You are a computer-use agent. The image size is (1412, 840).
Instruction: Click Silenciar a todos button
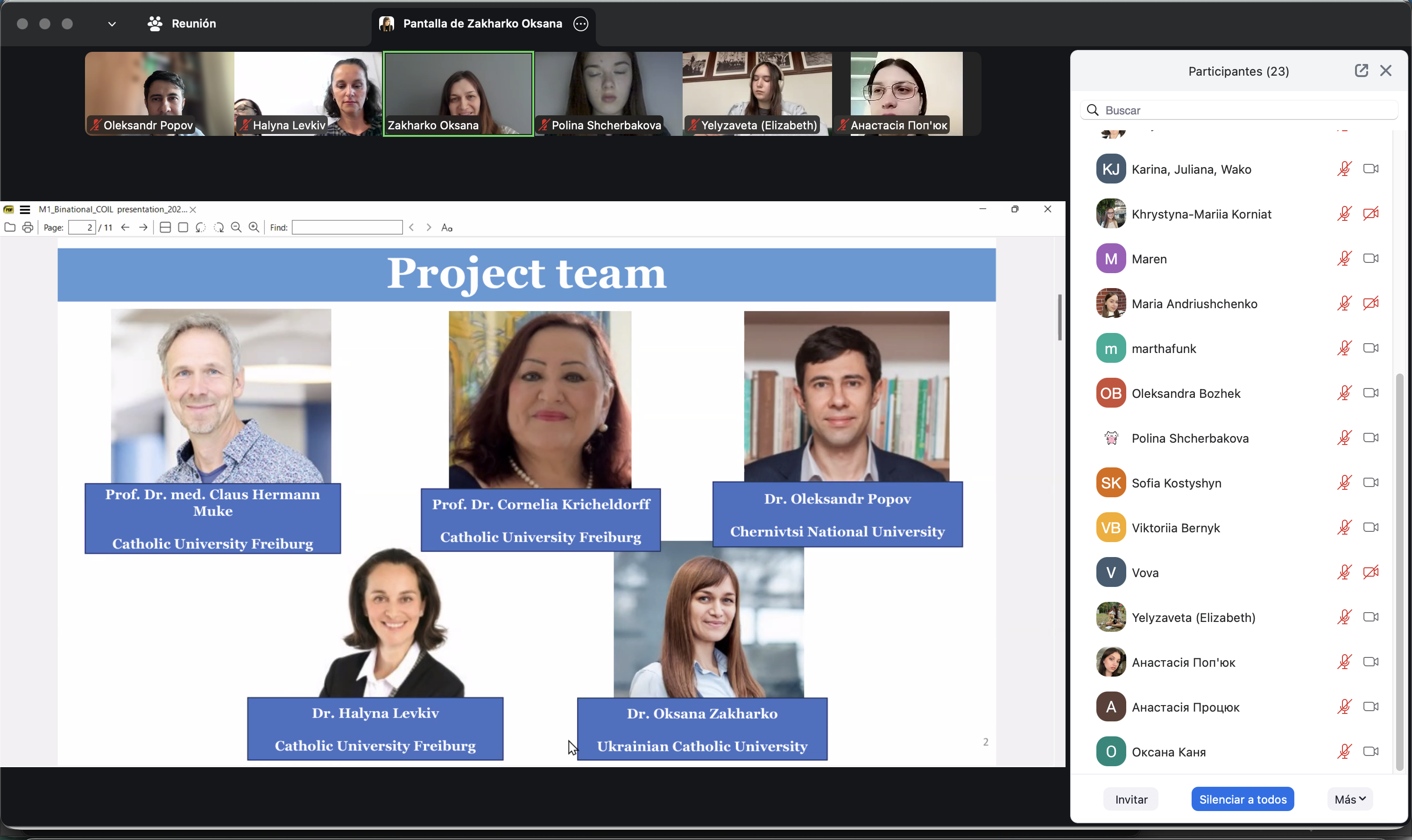pos(1242,799)
